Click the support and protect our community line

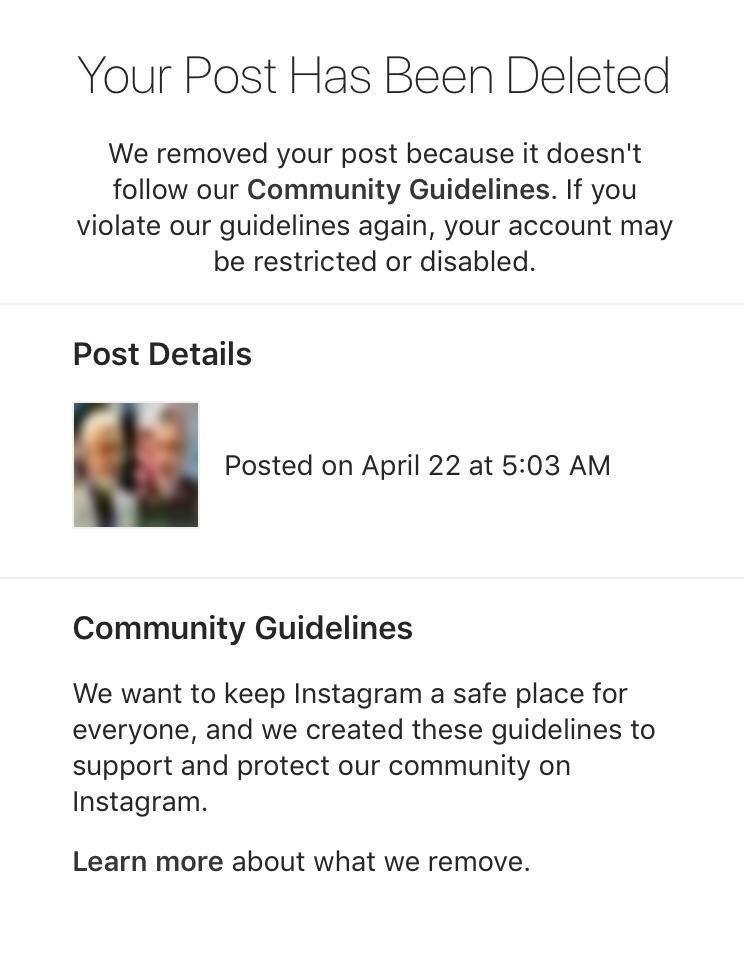(322, 766)
